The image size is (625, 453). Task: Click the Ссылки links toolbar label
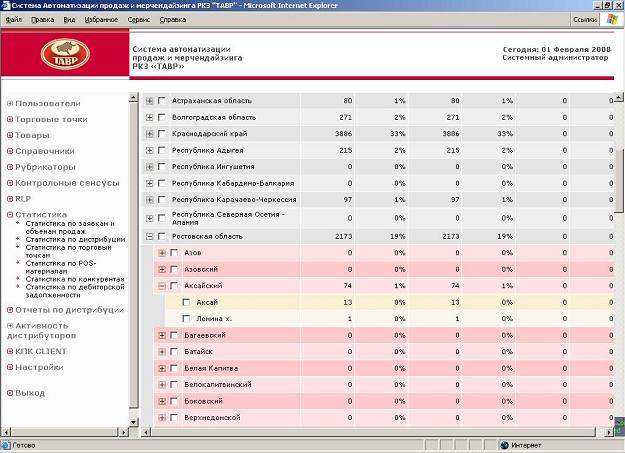point(585,20)
